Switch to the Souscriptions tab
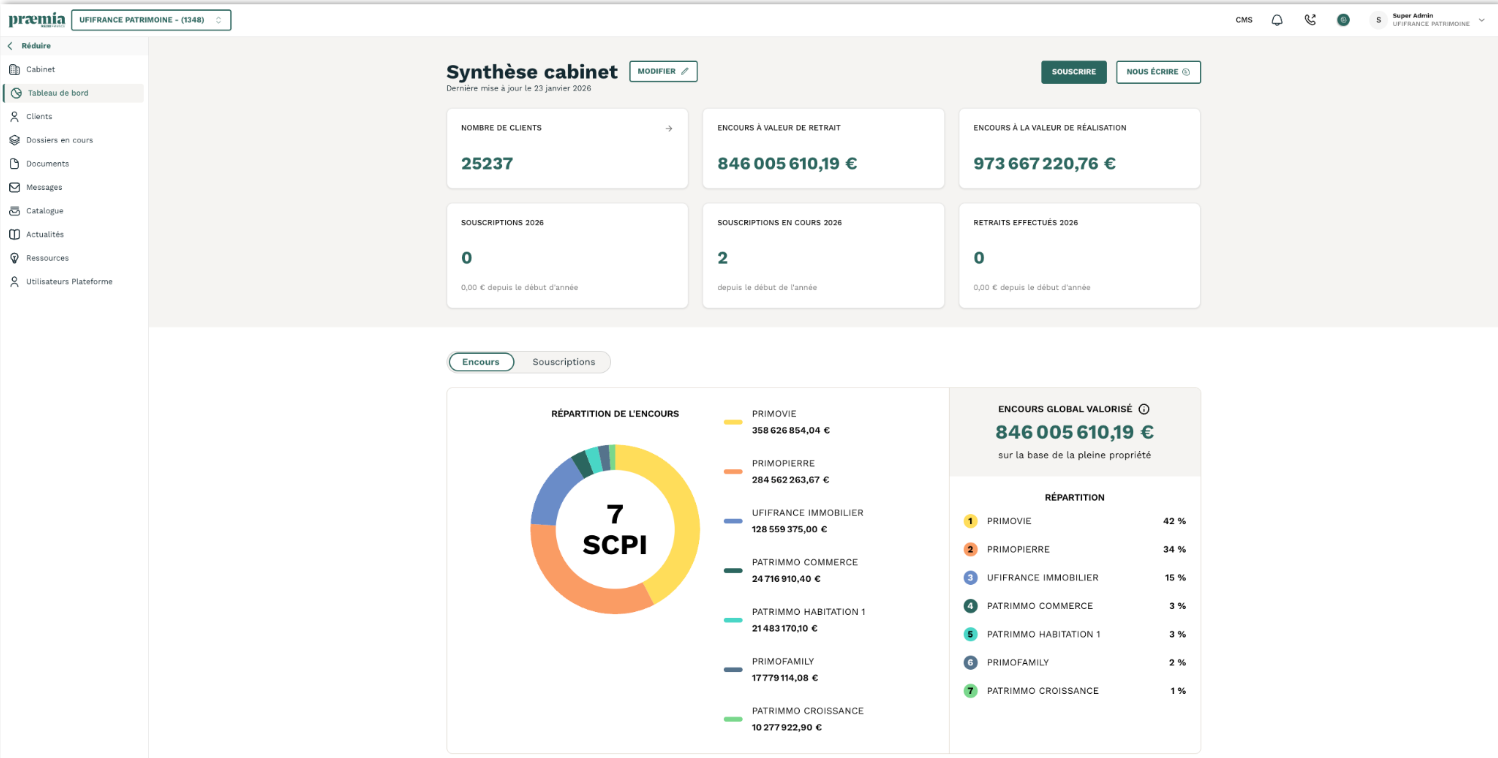The height and width of the screenshot is (758, 1498). [564, 362]
